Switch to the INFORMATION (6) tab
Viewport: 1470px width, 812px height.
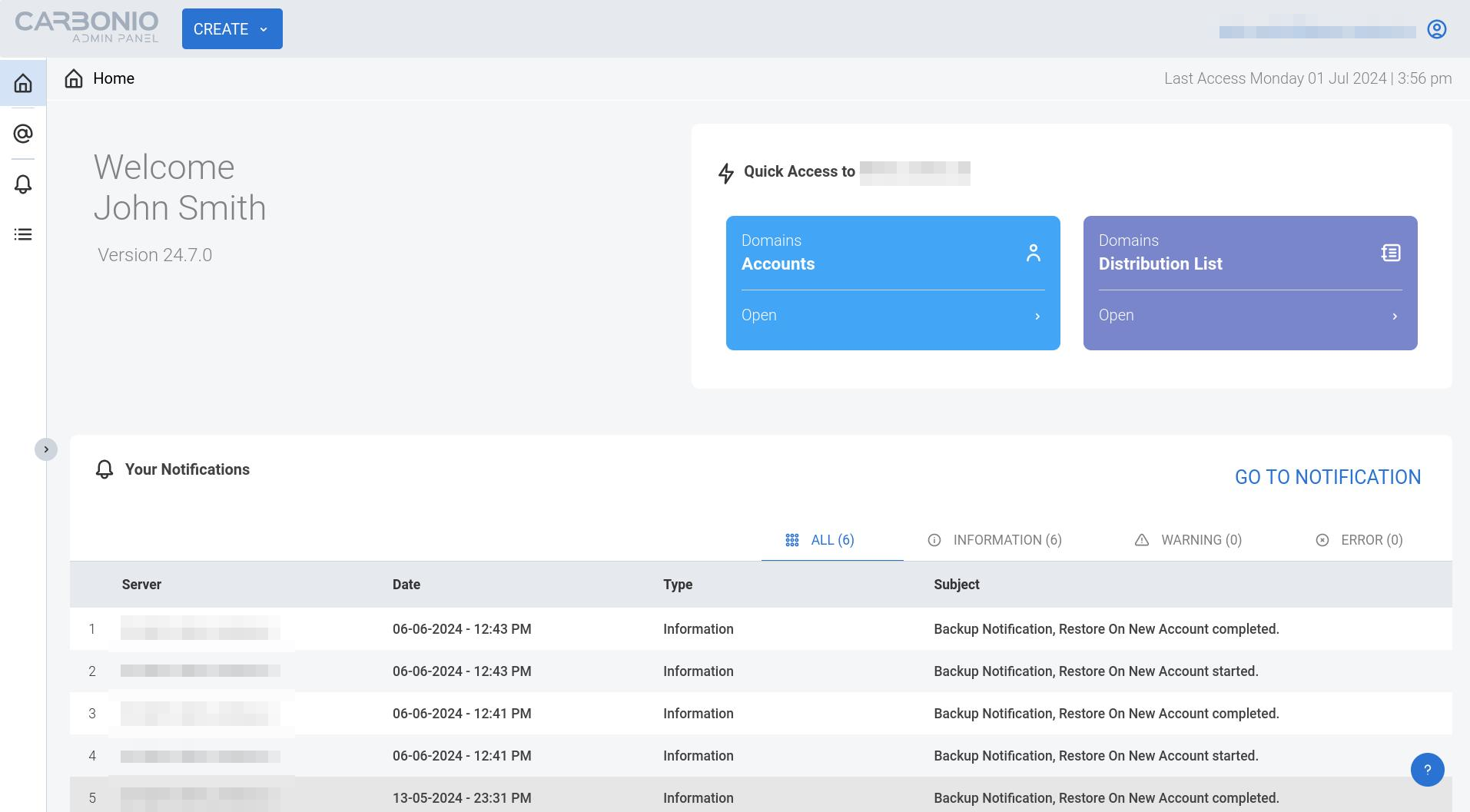995,540
